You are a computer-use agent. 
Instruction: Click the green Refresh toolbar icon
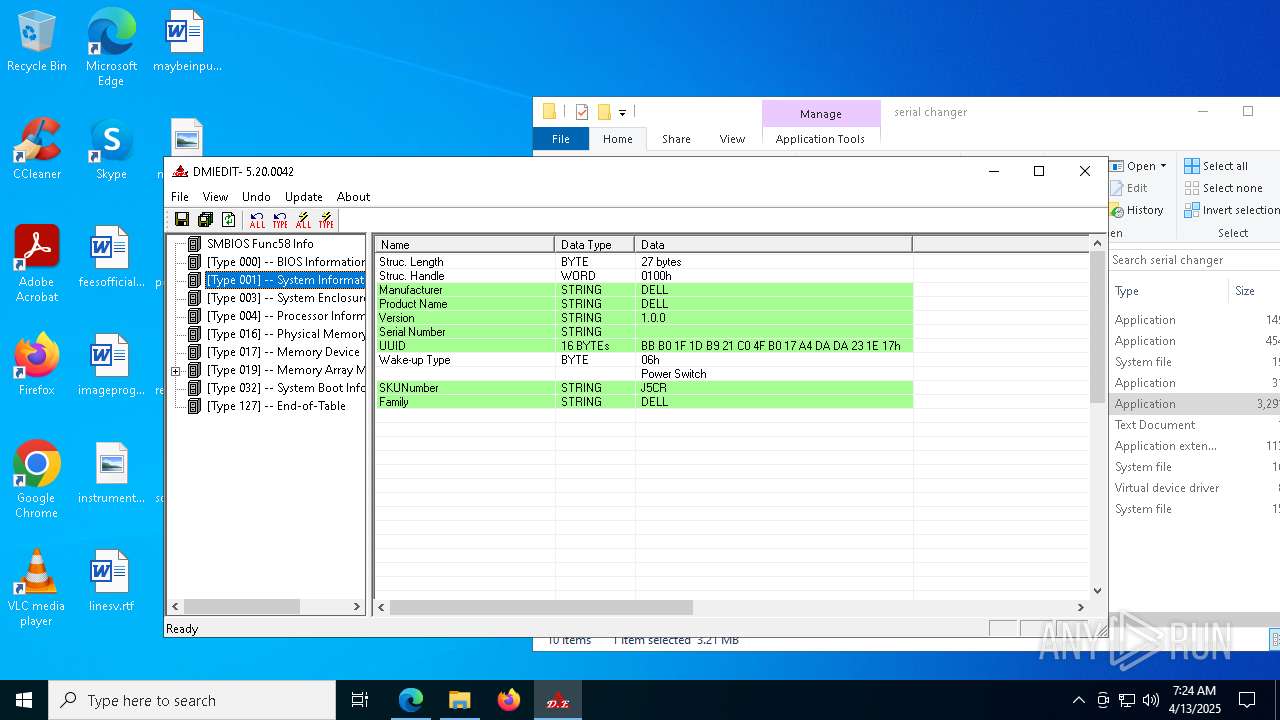(229, 220)
